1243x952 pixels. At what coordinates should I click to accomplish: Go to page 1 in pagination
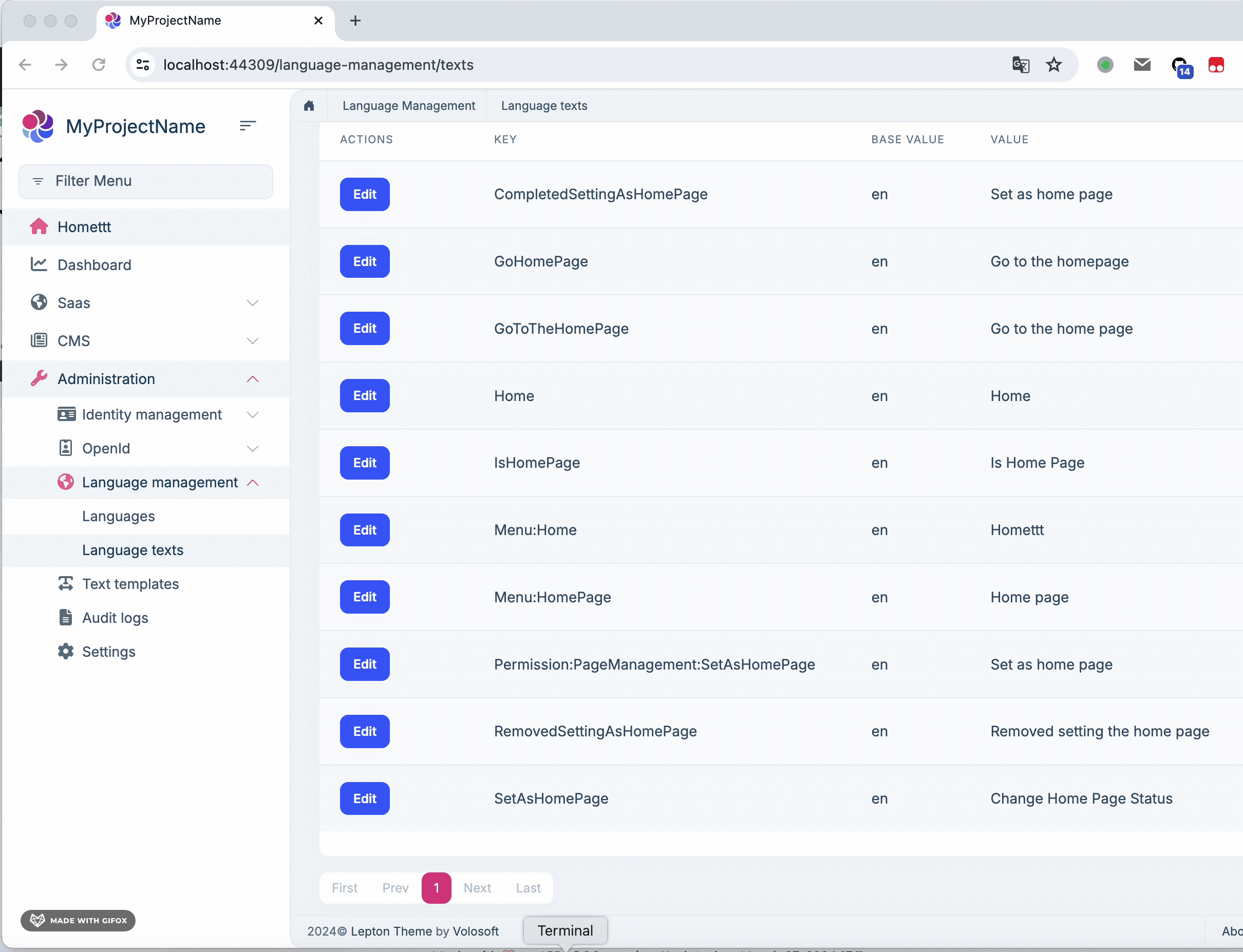tap(436, 888)
